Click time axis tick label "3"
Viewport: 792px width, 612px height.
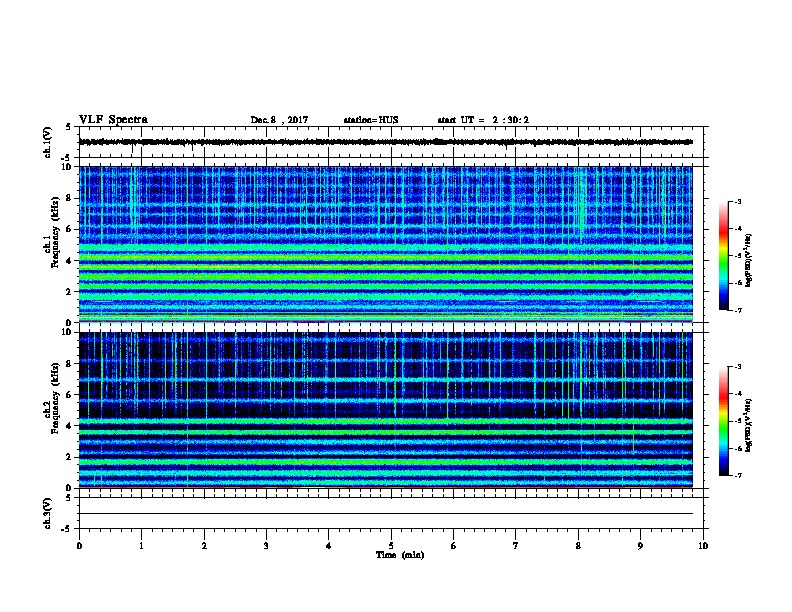coord(266,546)
